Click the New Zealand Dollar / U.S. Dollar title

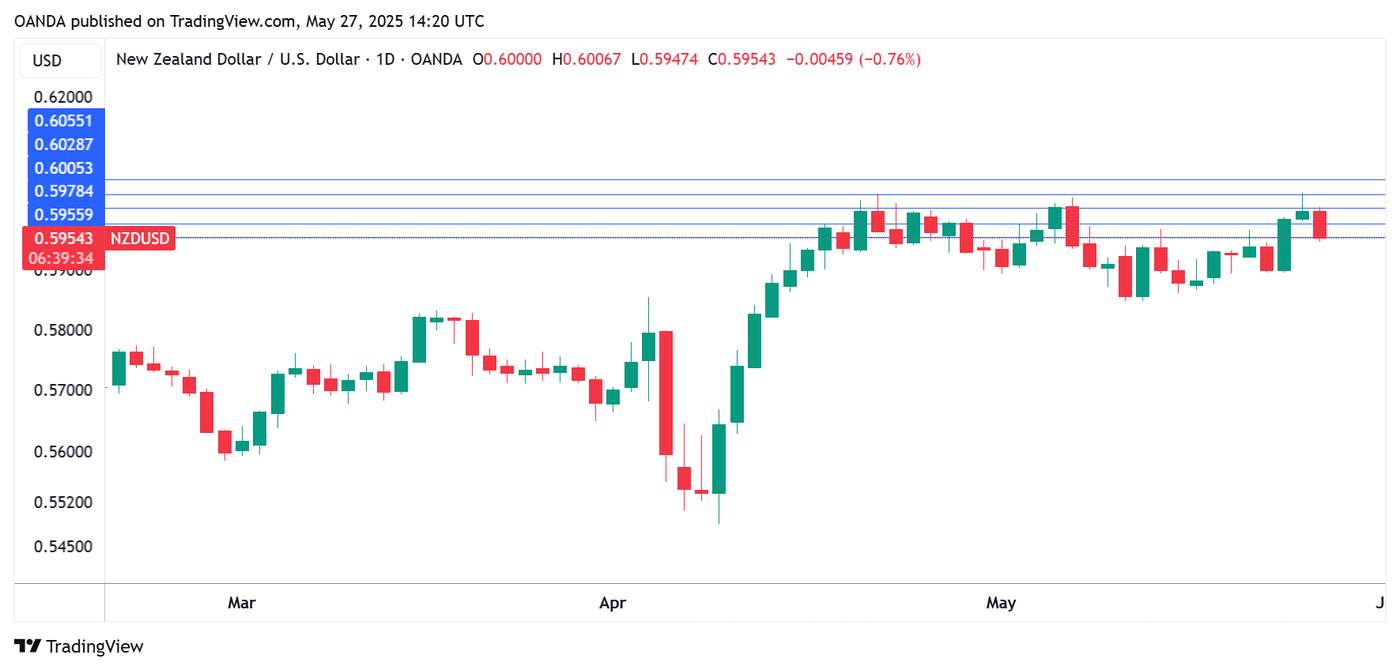[x=237, y=60]
